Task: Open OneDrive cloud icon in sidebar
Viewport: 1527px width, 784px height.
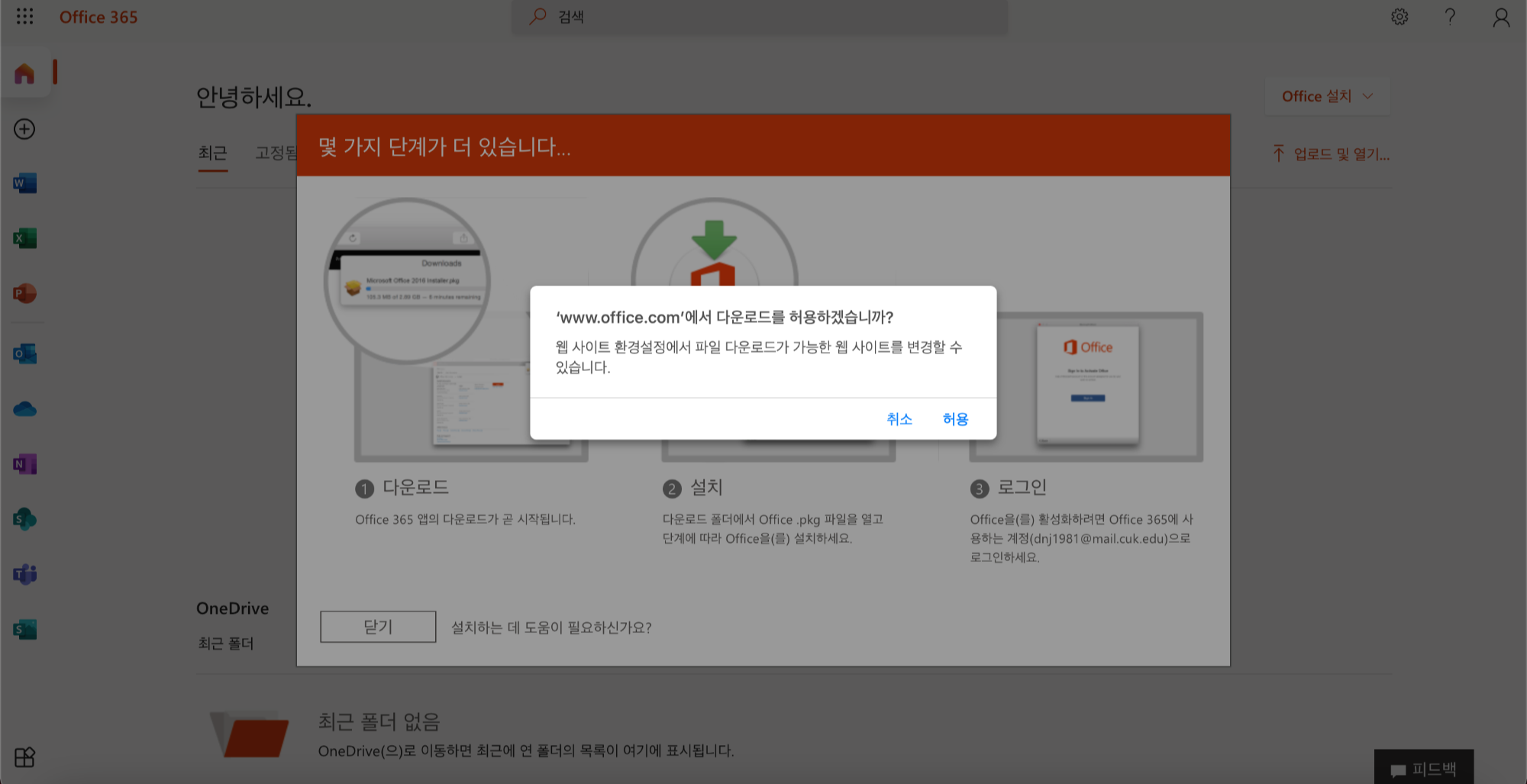Action: point(24,409)
